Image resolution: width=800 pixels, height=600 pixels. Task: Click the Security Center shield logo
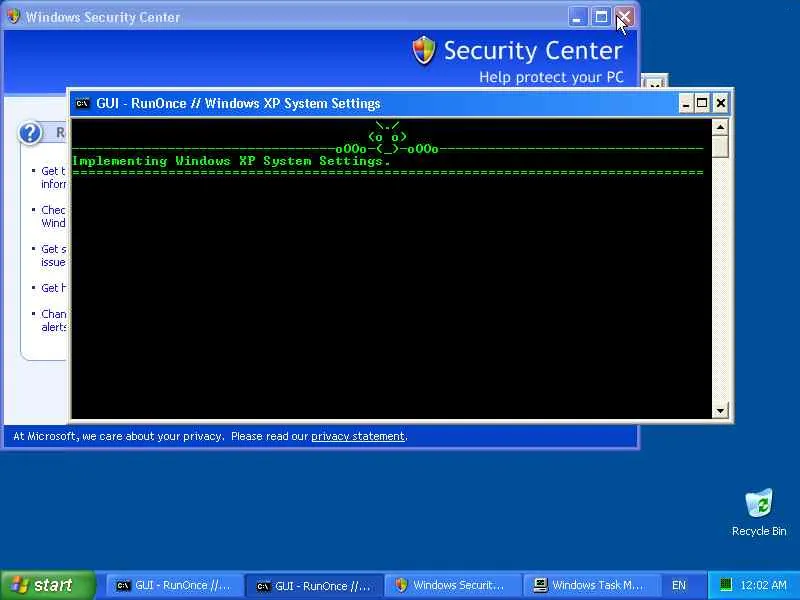pos(423,51)
